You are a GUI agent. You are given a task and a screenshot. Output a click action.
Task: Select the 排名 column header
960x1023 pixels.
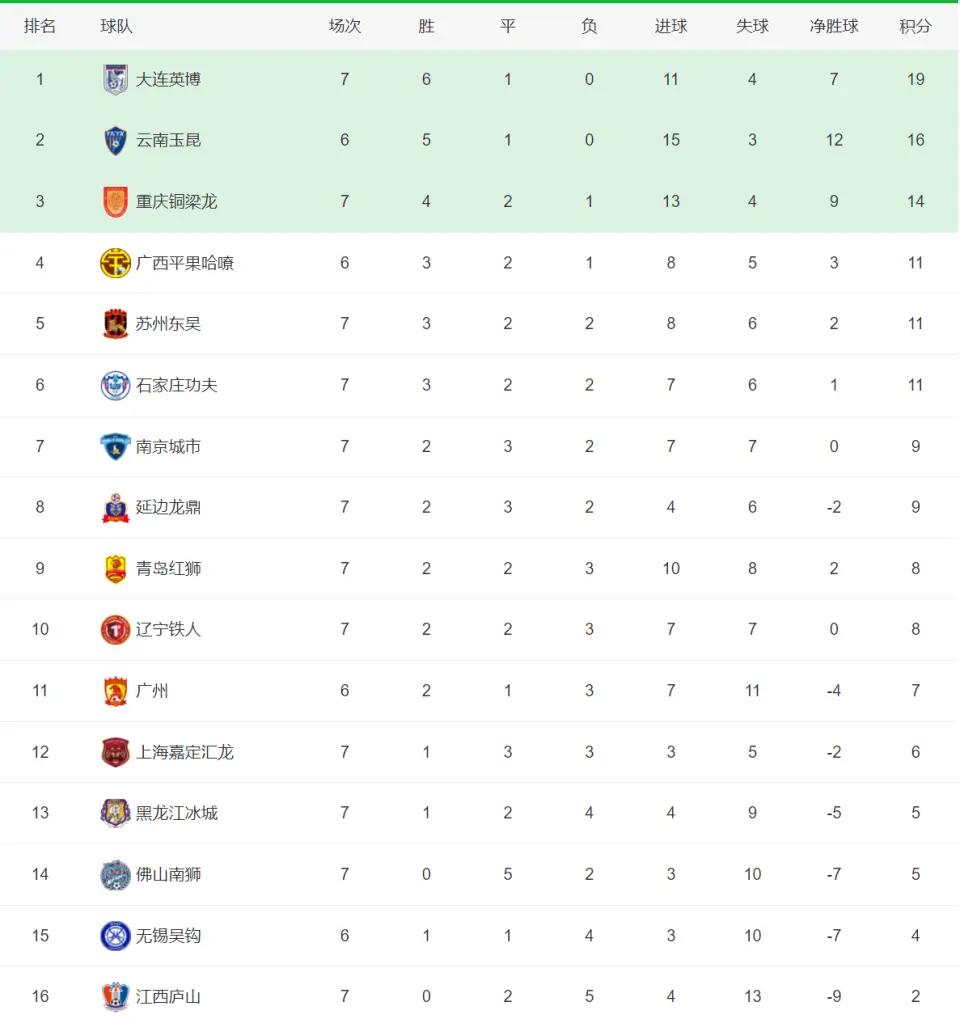pos(40,26)
